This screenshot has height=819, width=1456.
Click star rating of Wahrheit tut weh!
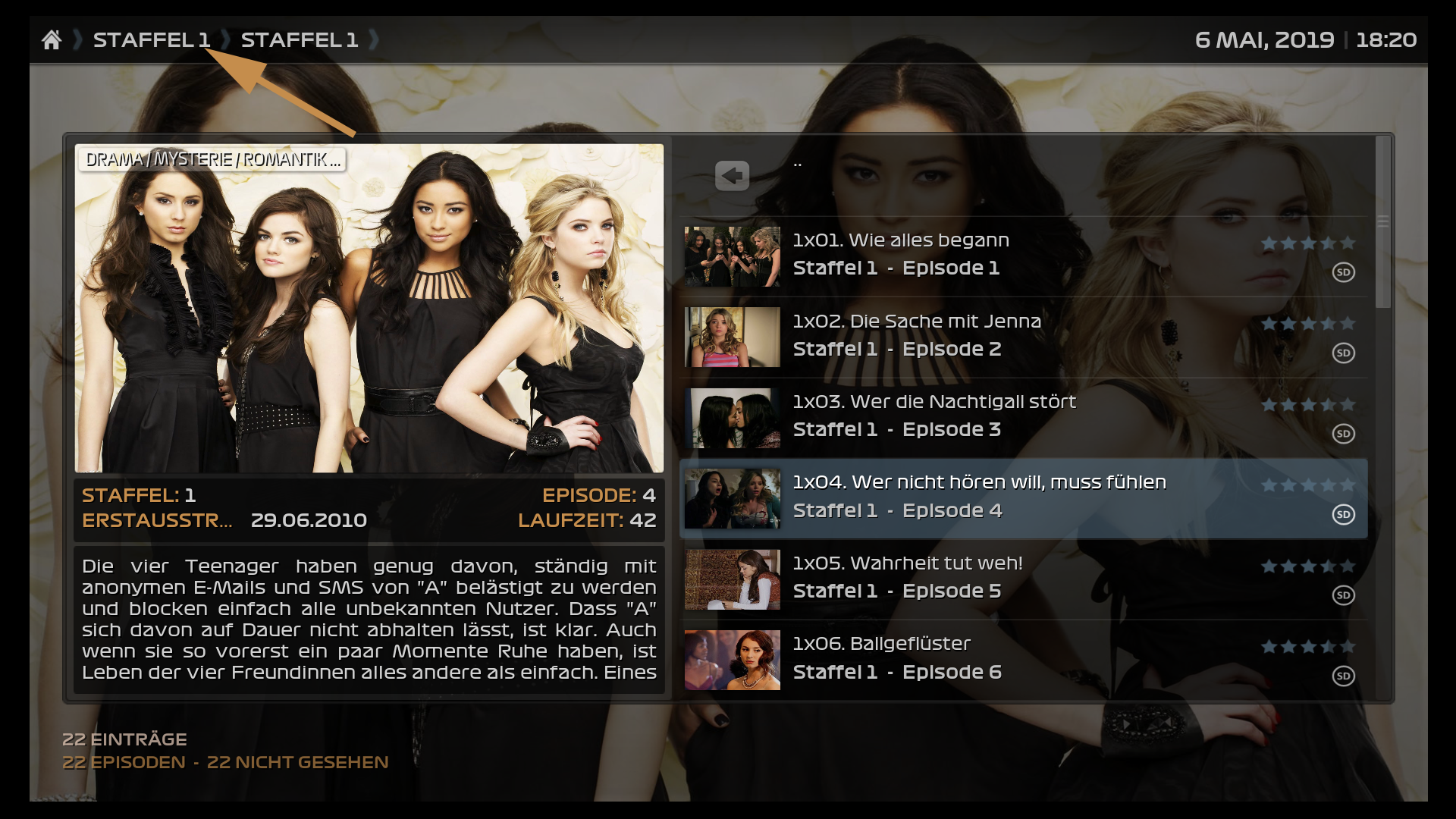[x=1308, y=566]
